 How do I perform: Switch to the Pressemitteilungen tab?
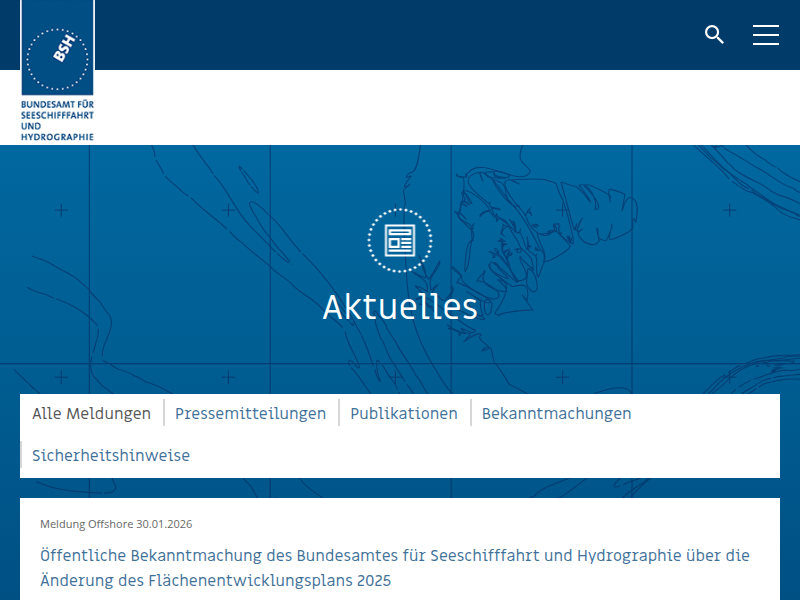[x=250, y=414]
